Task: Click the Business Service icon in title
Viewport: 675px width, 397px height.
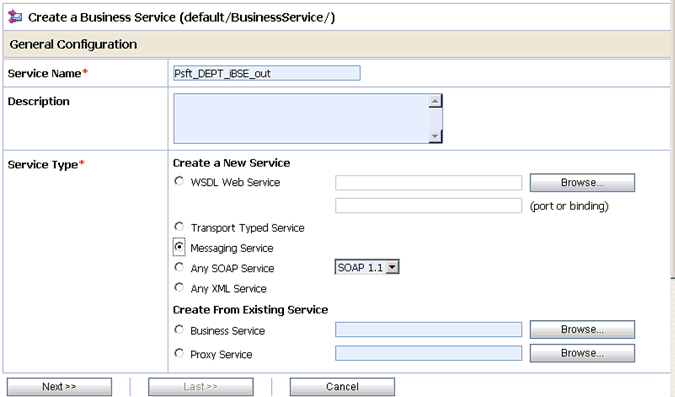Action: point(15,17)
